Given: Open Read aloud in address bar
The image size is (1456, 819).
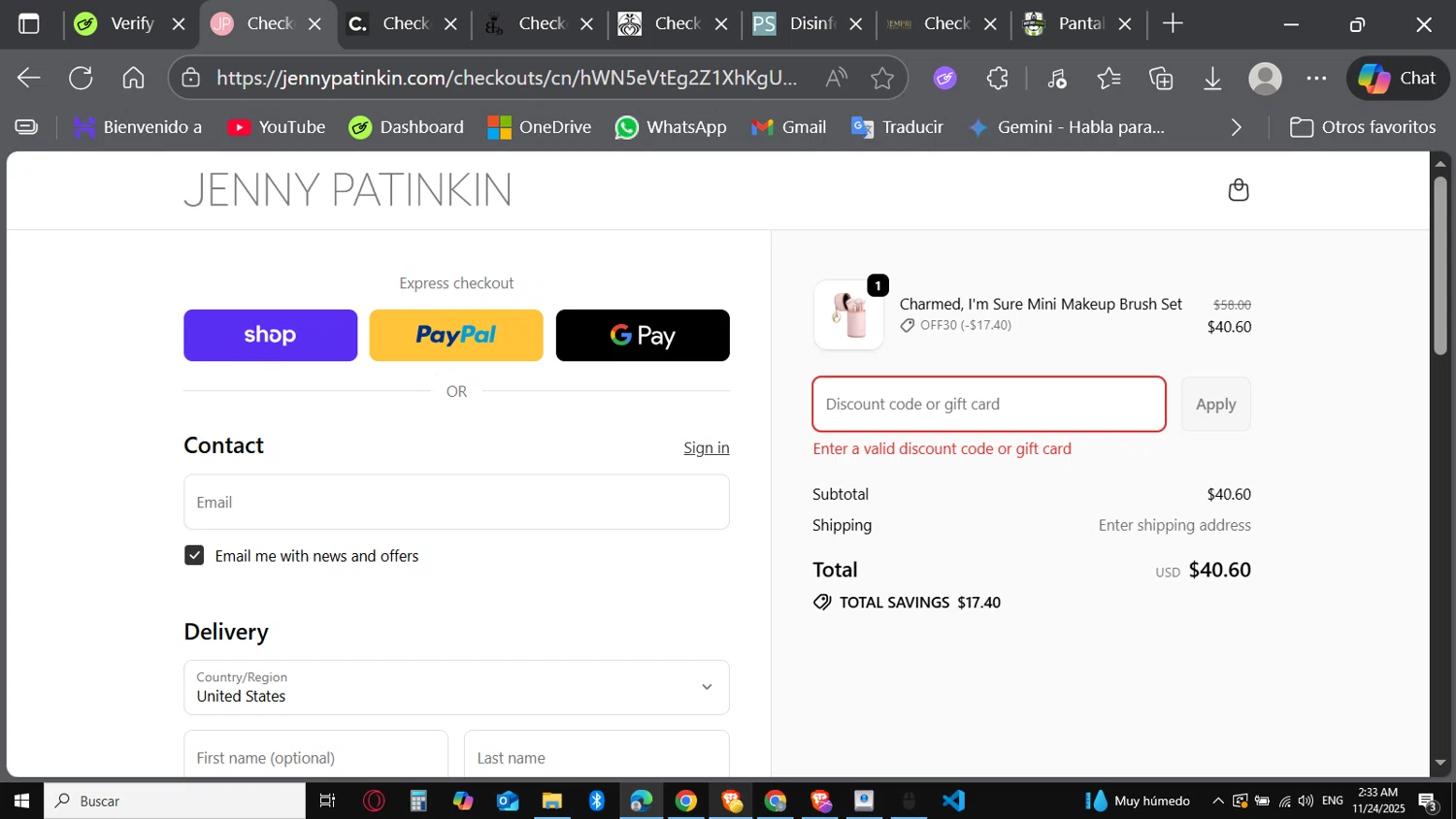Looking at the screenshot, I should 836,79.
